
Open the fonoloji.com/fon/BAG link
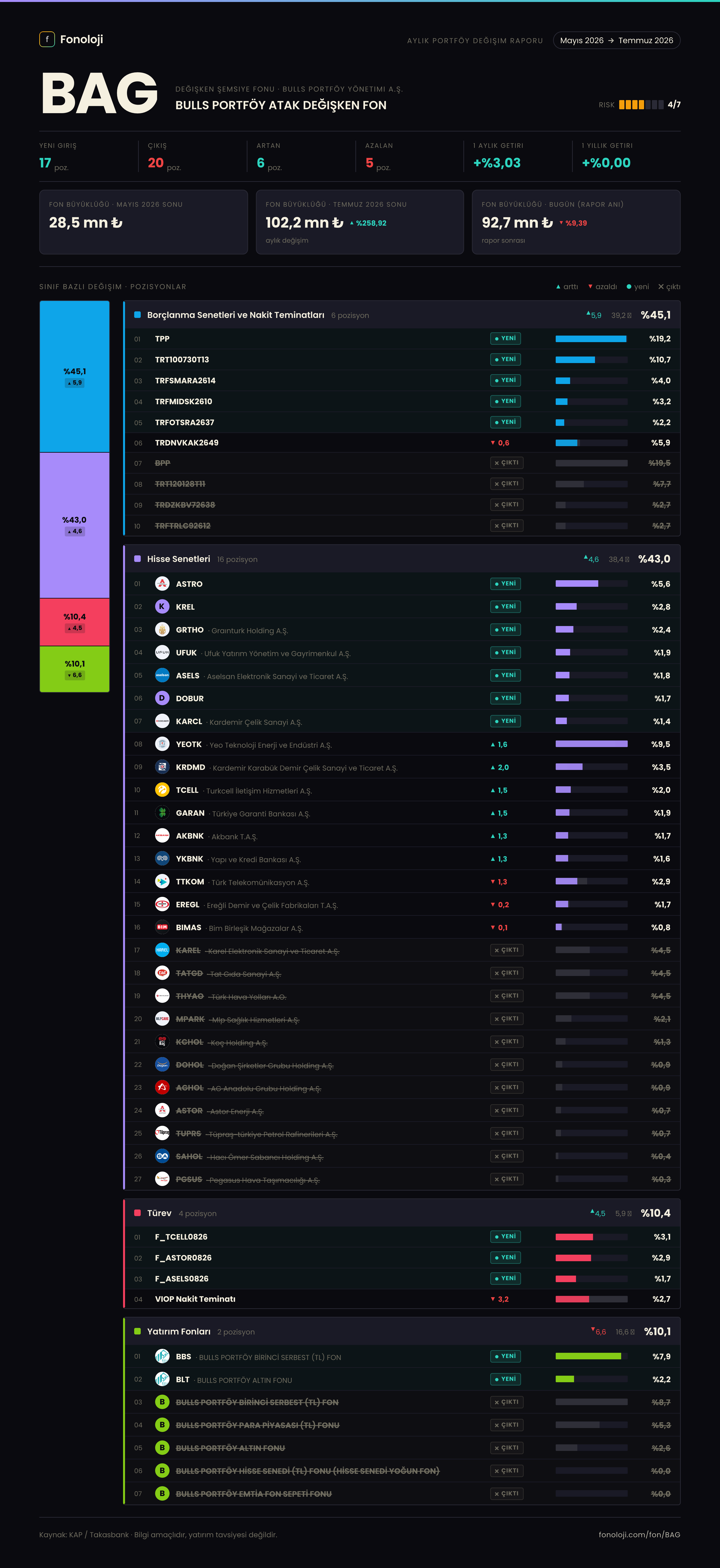pyautogui.click(x=639, y=1534)
